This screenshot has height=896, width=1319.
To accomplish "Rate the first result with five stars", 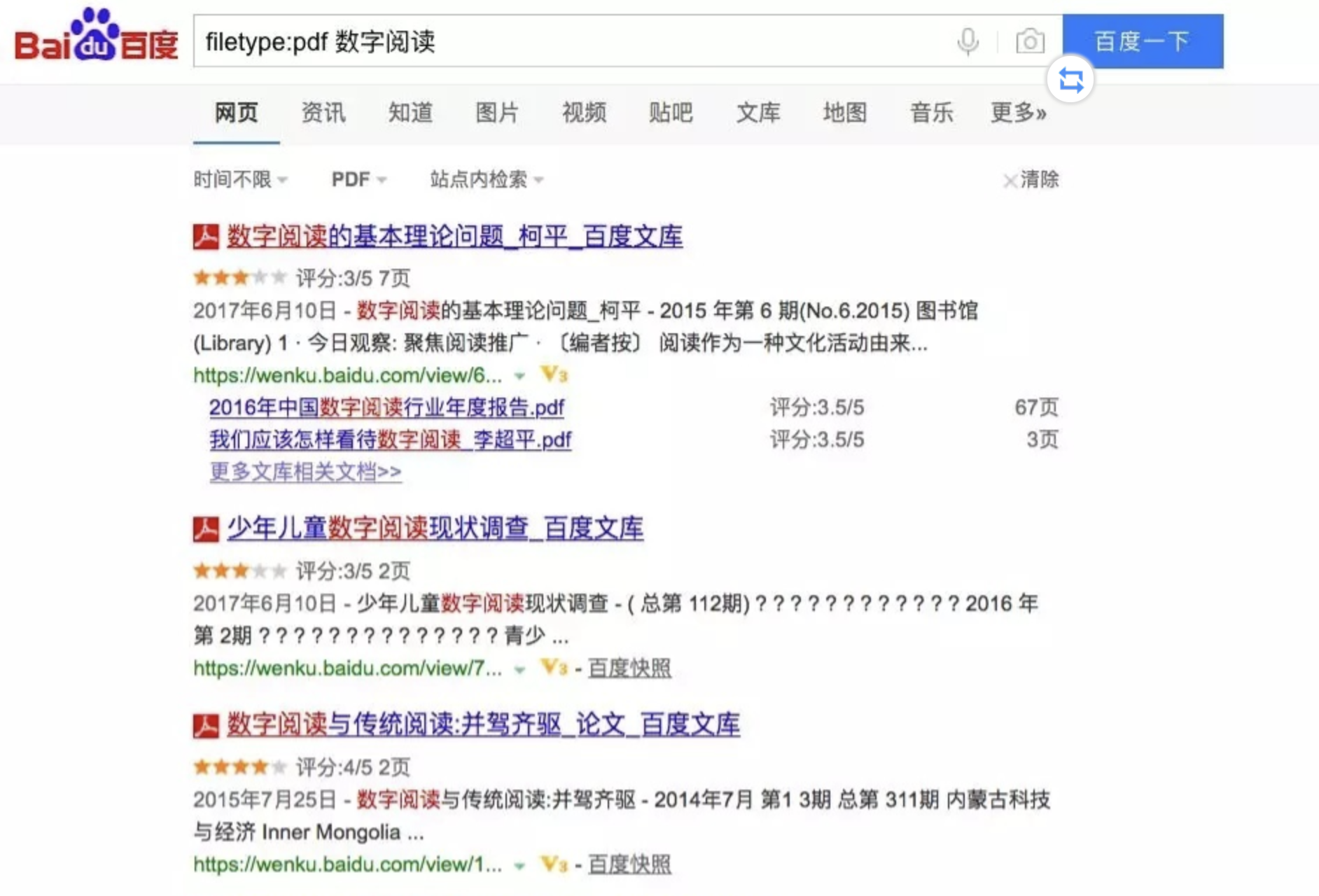I will click(280, 277).
